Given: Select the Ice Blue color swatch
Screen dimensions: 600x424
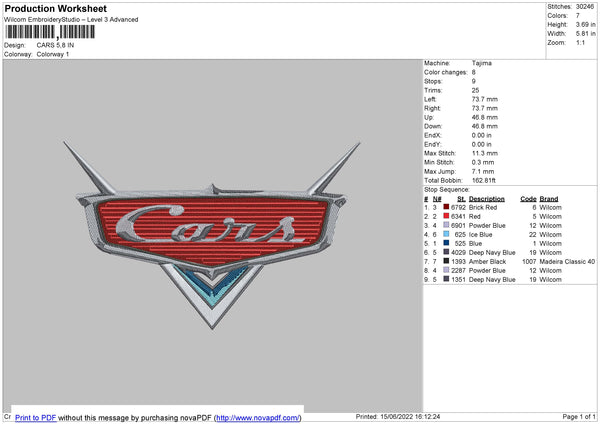Looking at the screenshot, I should (x=446, y=234).
